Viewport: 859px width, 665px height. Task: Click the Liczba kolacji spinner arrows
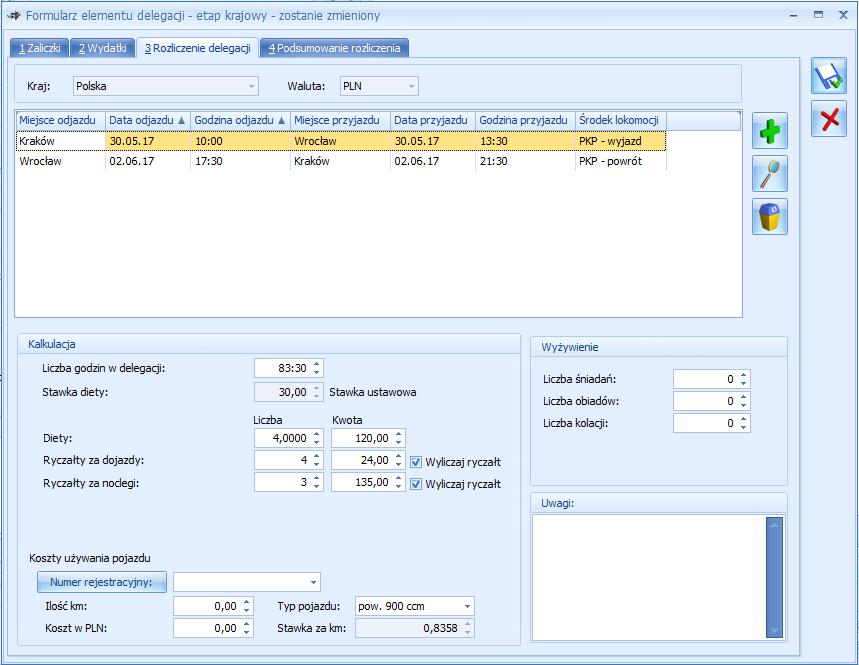[743, 423]
